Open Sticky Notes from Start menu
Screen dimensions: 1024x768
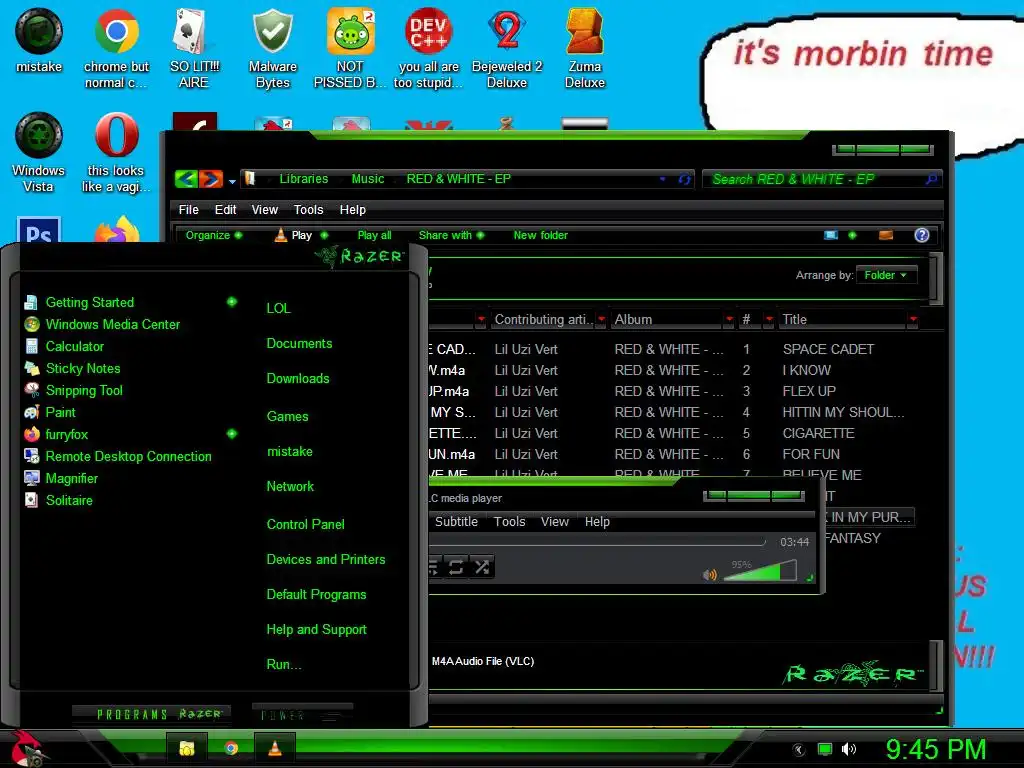click(x=83, y=368)
